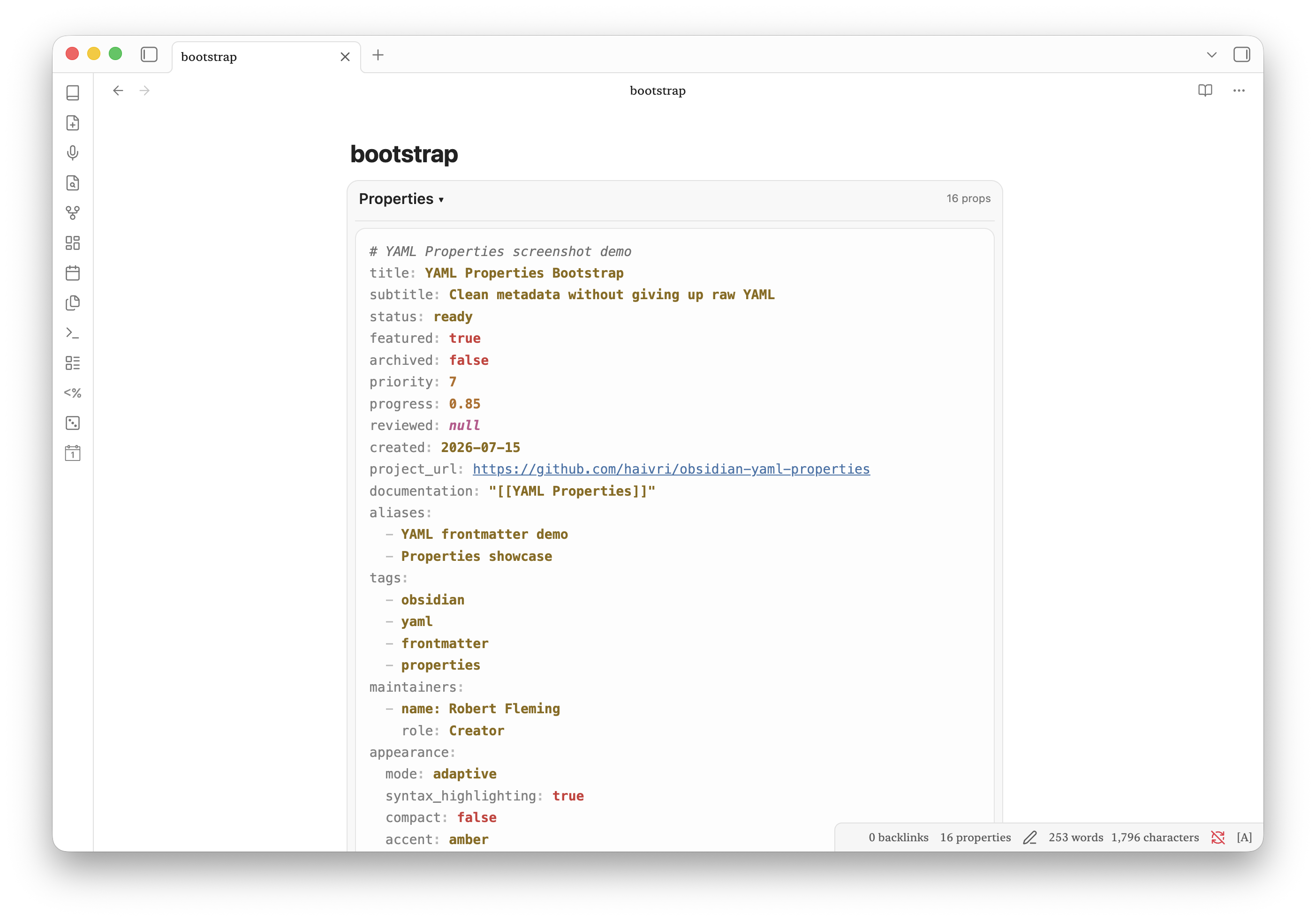Viewport: 1316px width, 921px height.
Task: Click the alias YAML frontmatter demo
Action: coord(484,534)
